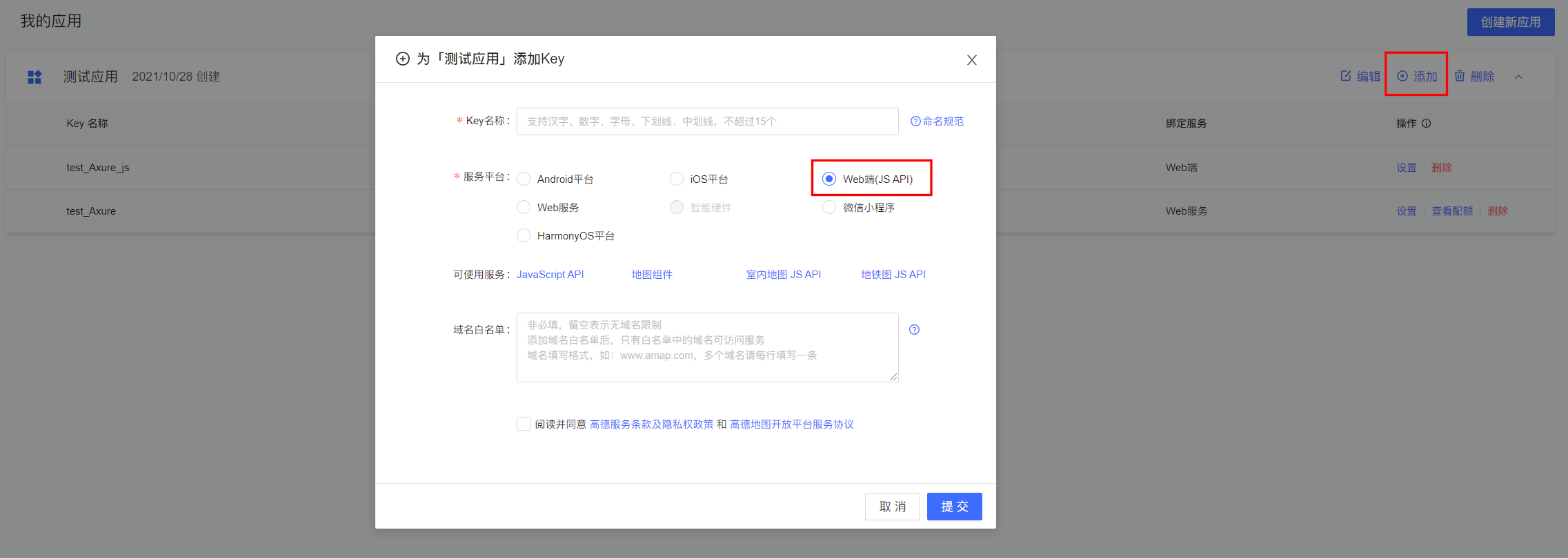
Task: Open the 室内地图 JS API link
Action: point(784,275)
